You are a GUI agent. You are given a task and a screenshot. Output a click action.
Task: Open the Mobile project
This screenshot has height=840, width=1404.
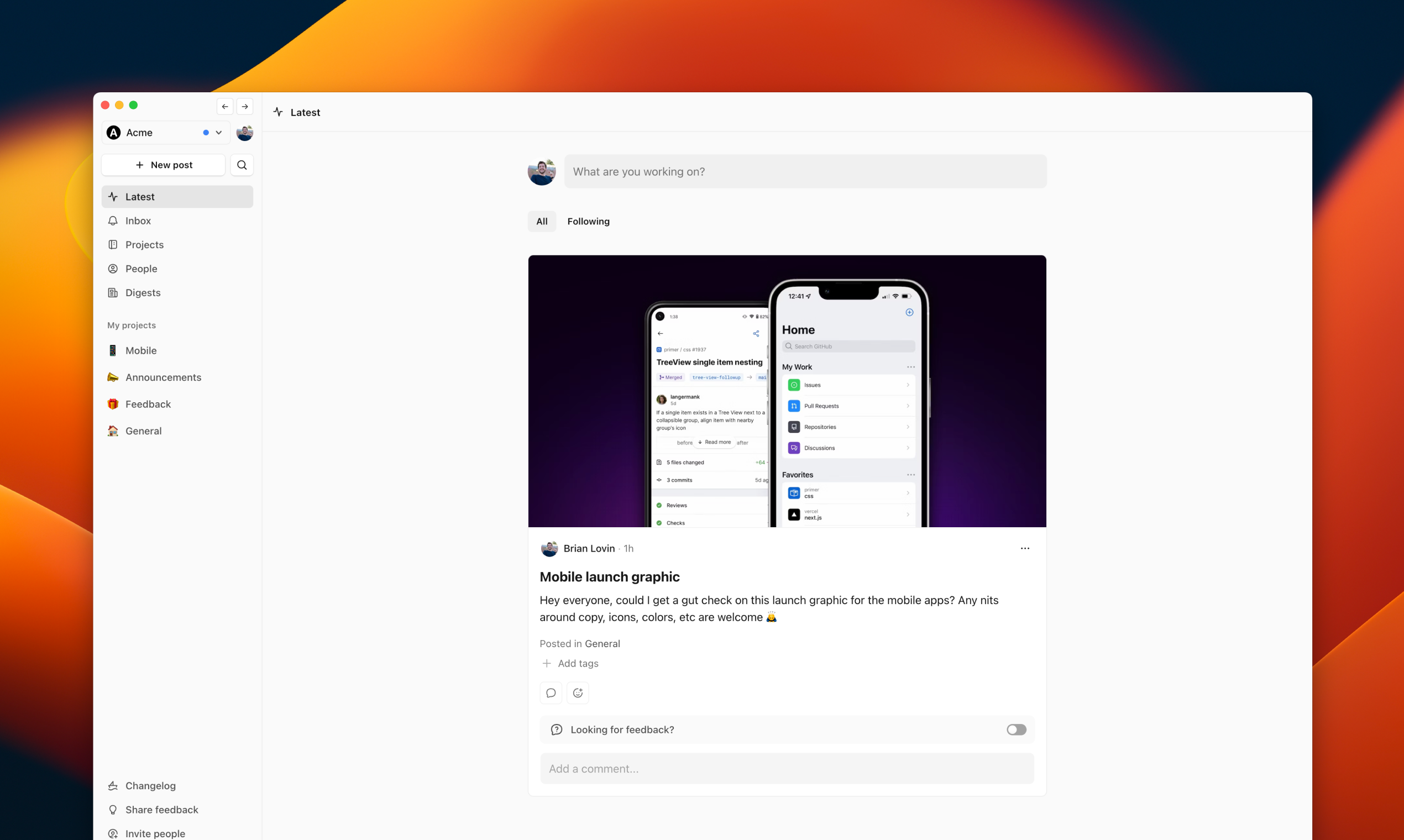click(177, 350)
